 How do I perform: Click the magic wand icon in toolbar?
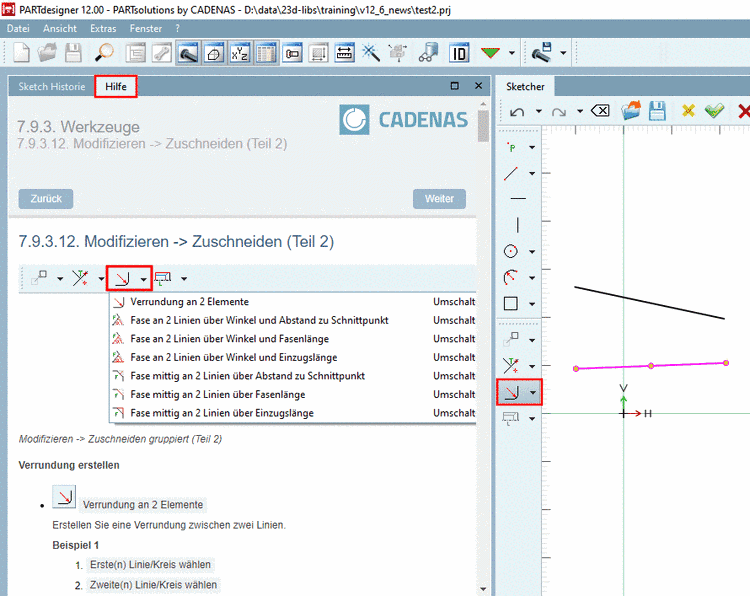point(370,53)
